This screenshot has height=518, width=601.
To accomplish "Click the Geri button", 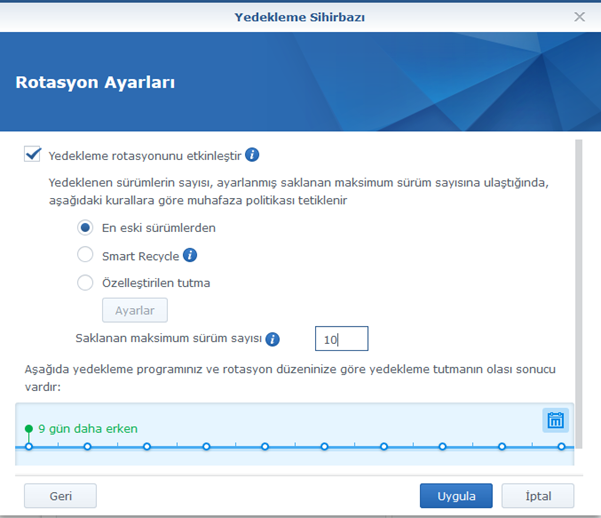I will tap(61, 496).
